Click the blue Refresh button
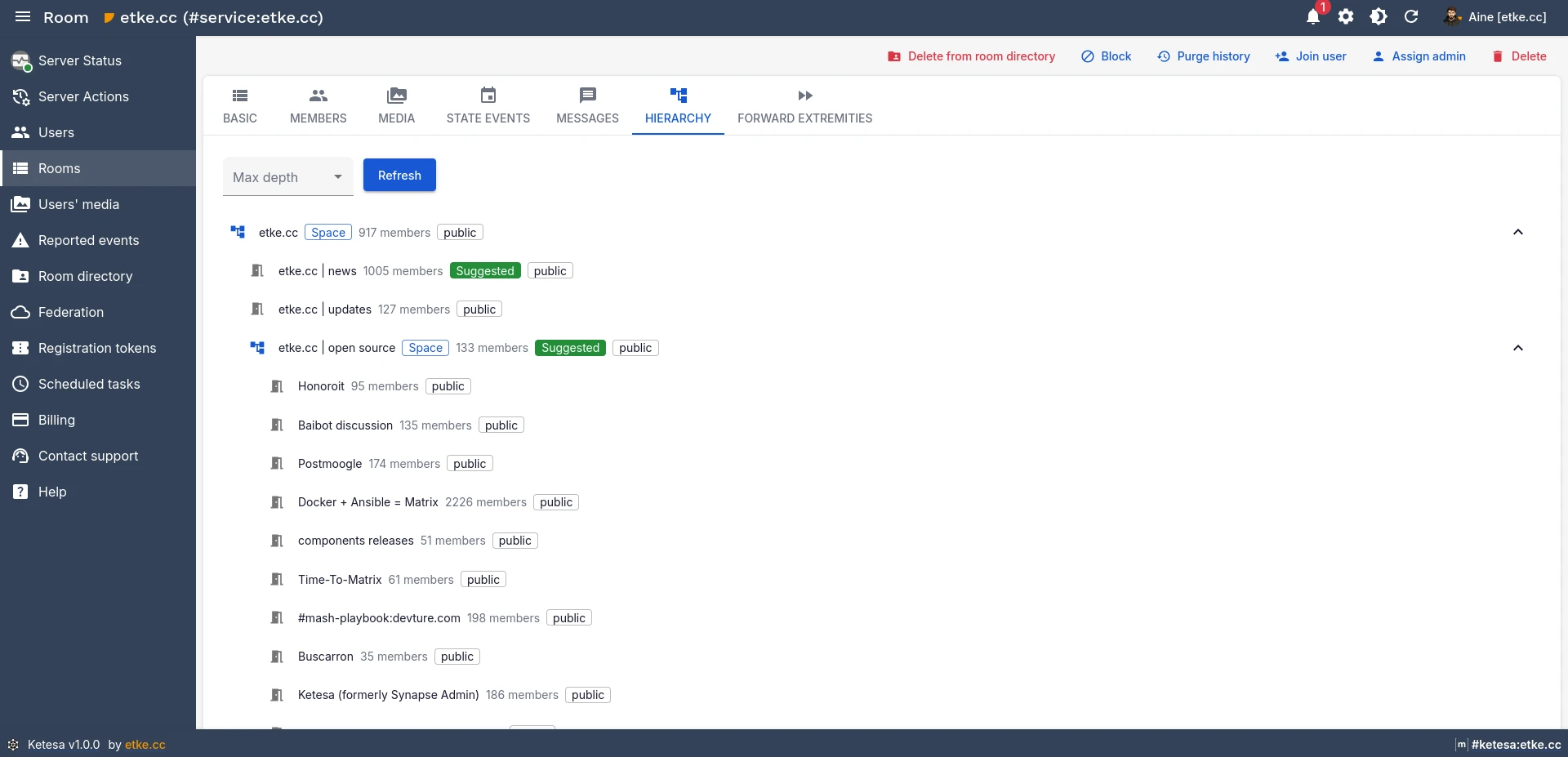Screen dimensions: 1568x757 399,176
